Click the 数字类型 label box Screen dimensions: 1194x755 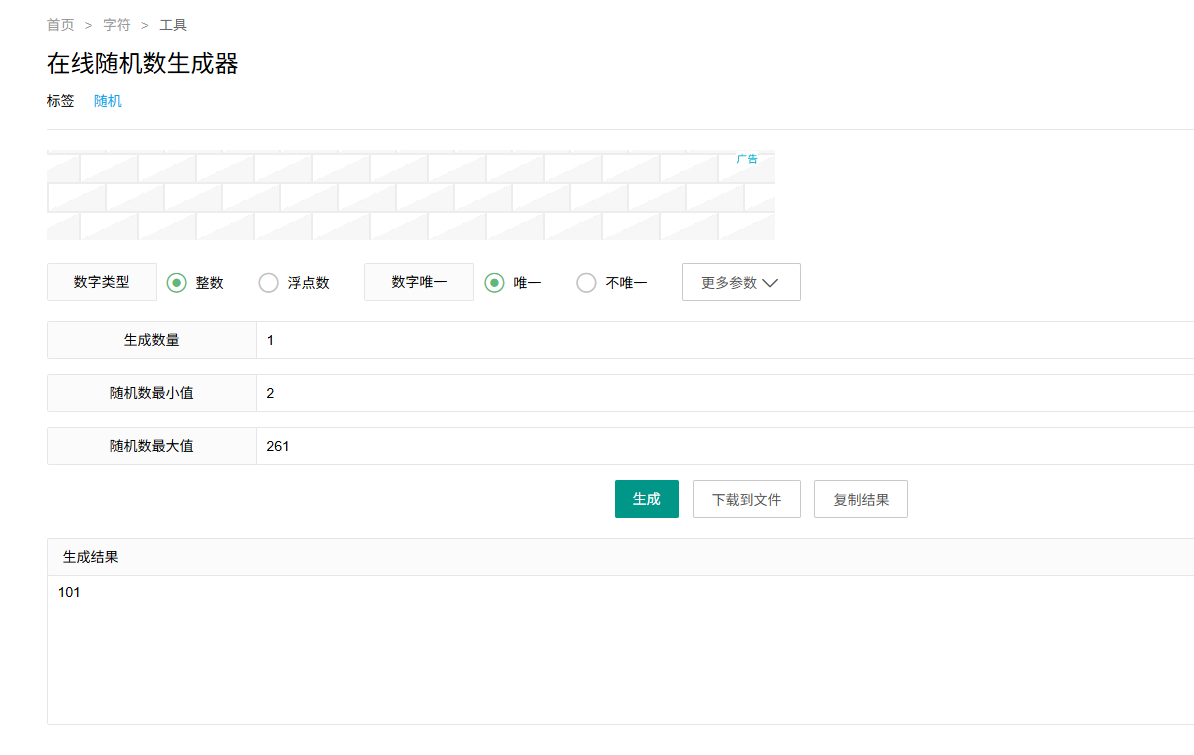pyautogui.click(x=102, y=282)
